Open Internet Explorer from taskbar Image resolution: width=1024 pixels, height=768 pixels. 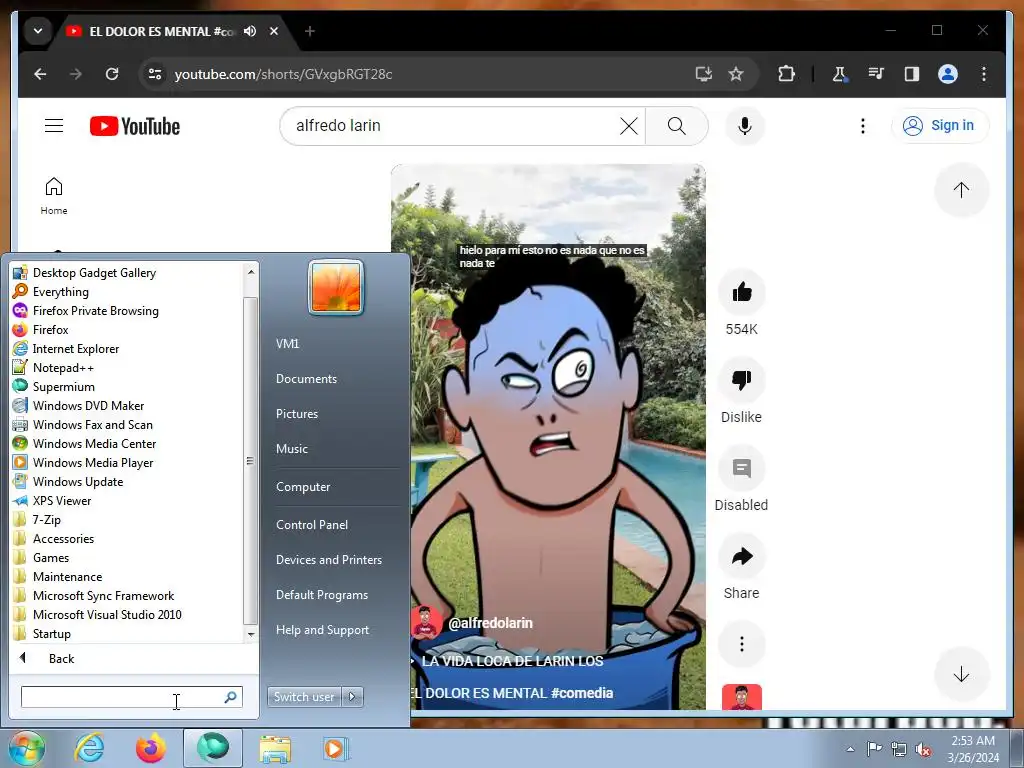point(89,748)
